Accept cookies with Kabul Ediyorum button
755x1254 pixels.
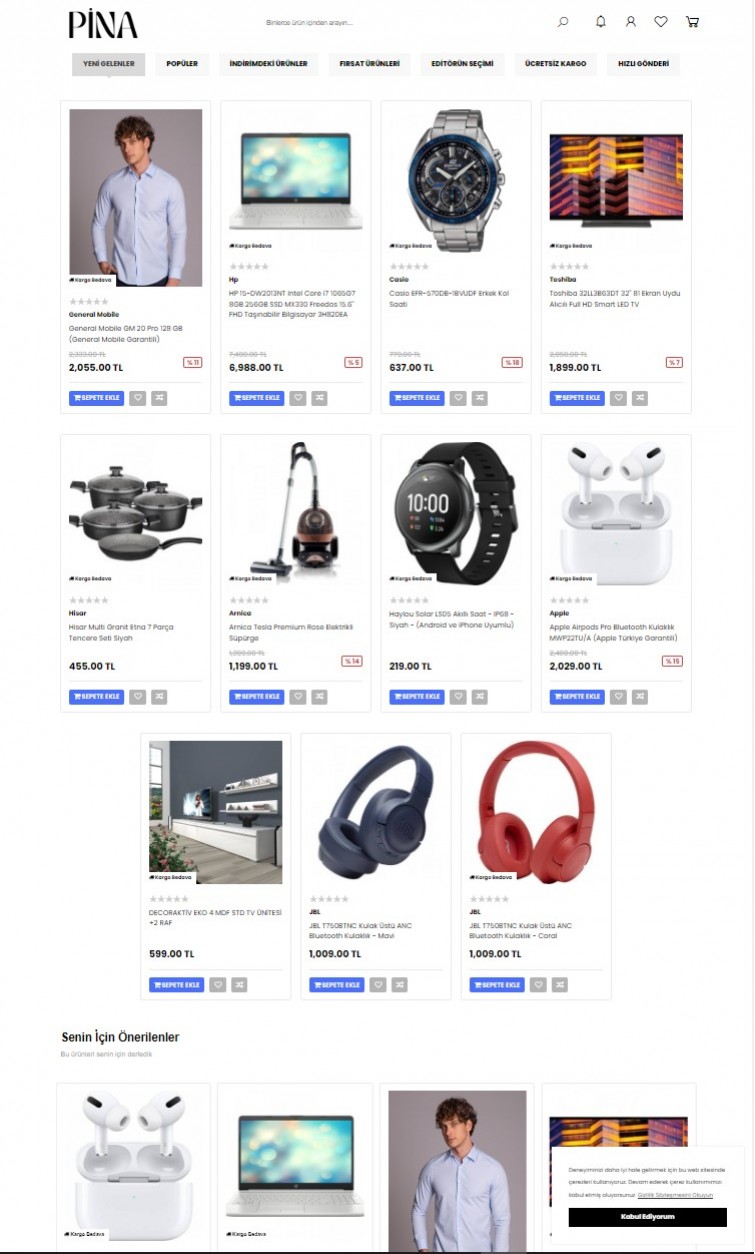point(648,1217)
